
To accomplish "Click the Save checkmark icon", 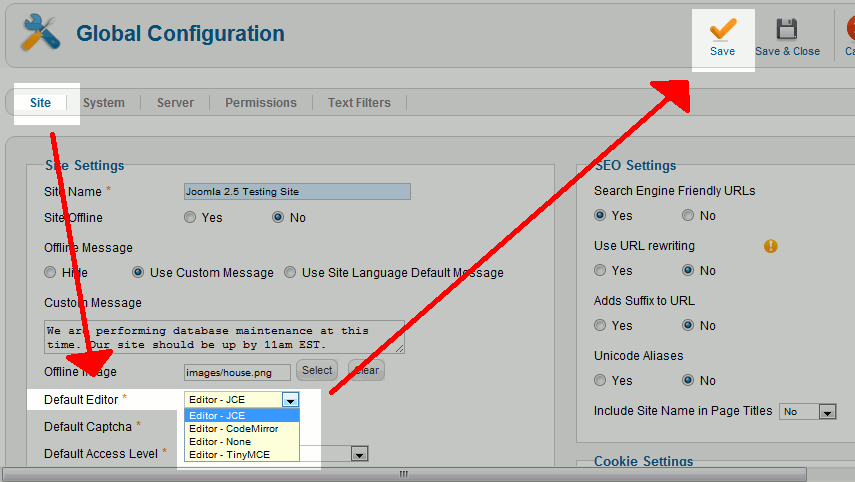I will coord(722,29).
